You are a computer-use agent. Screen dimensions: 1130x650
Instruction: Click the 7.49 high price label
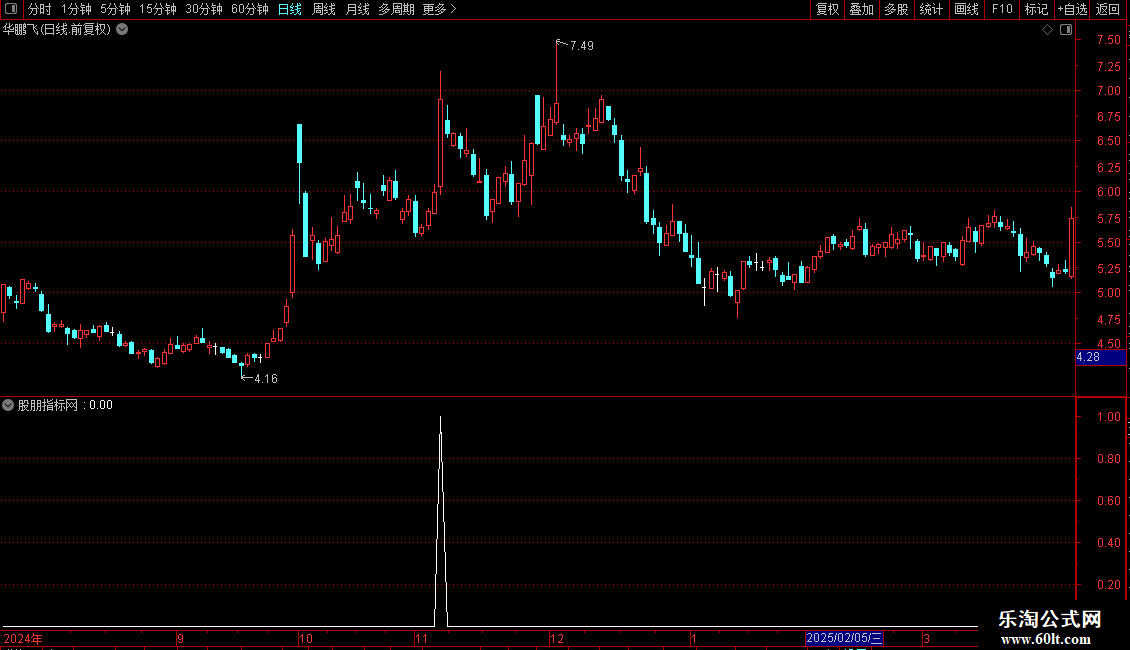pos(582,45)
